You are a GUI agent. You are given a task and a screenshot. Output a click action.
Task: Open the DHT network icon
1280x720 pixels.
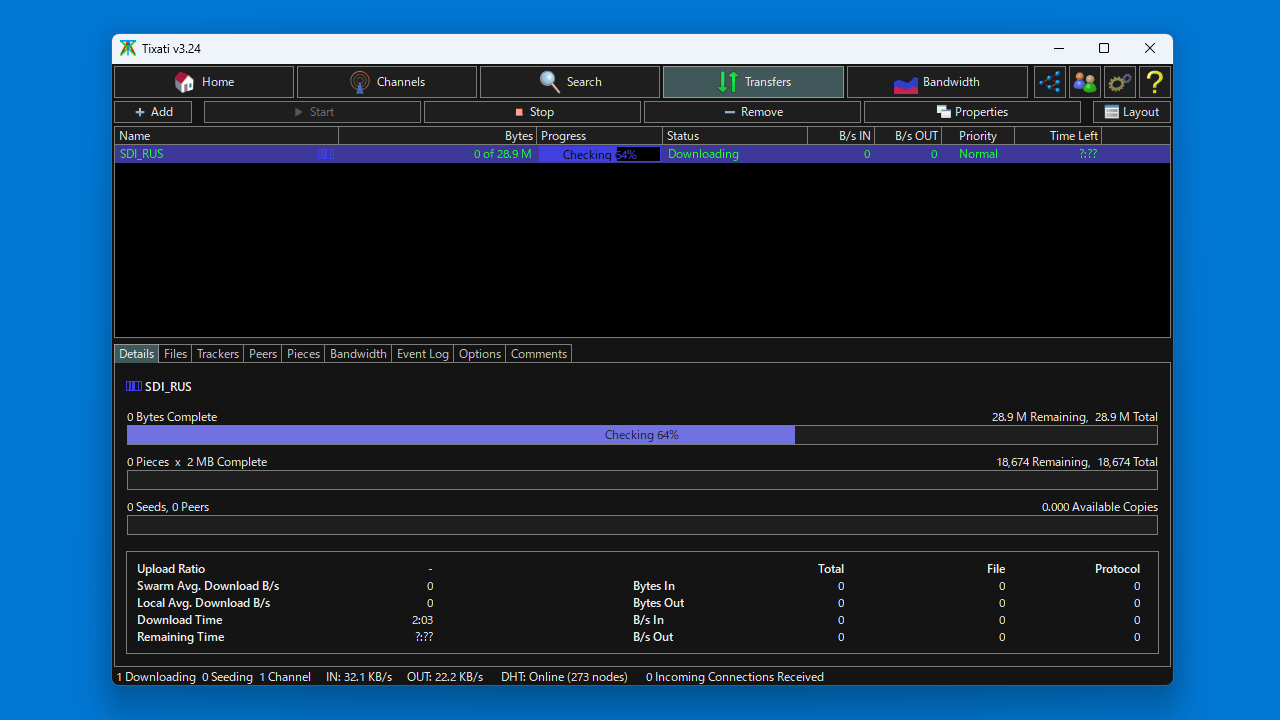[1050, 82]
